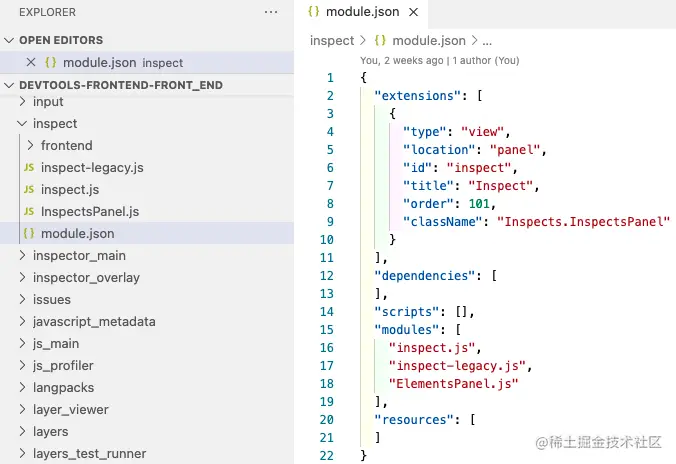The height and width of the screenshot is (464, 676).
Task: Click JSON braces icon beside module.json tree row
Action: tap(29, 233)
